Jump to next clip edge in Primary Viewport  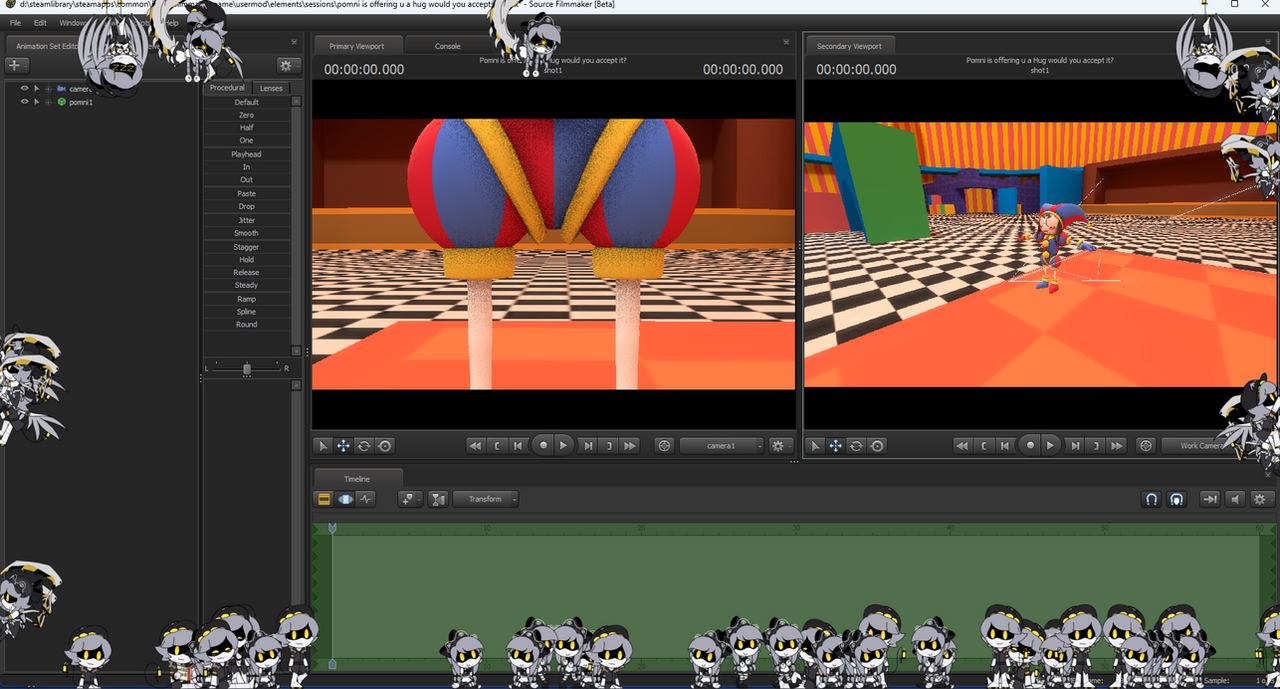(609, 446)
